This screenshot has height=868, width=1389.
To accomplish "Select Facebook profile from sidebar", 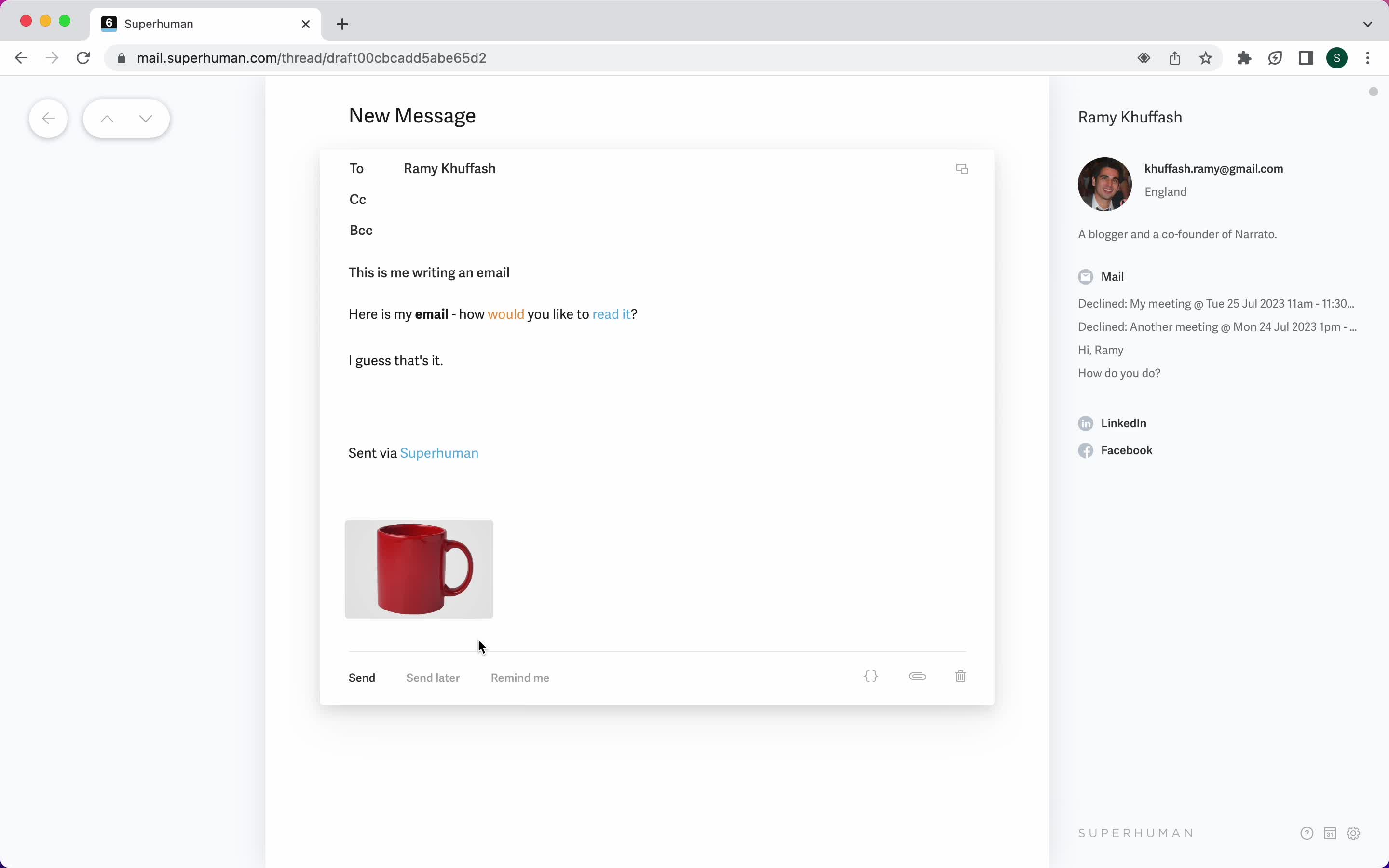I will tap(1126, 449).
